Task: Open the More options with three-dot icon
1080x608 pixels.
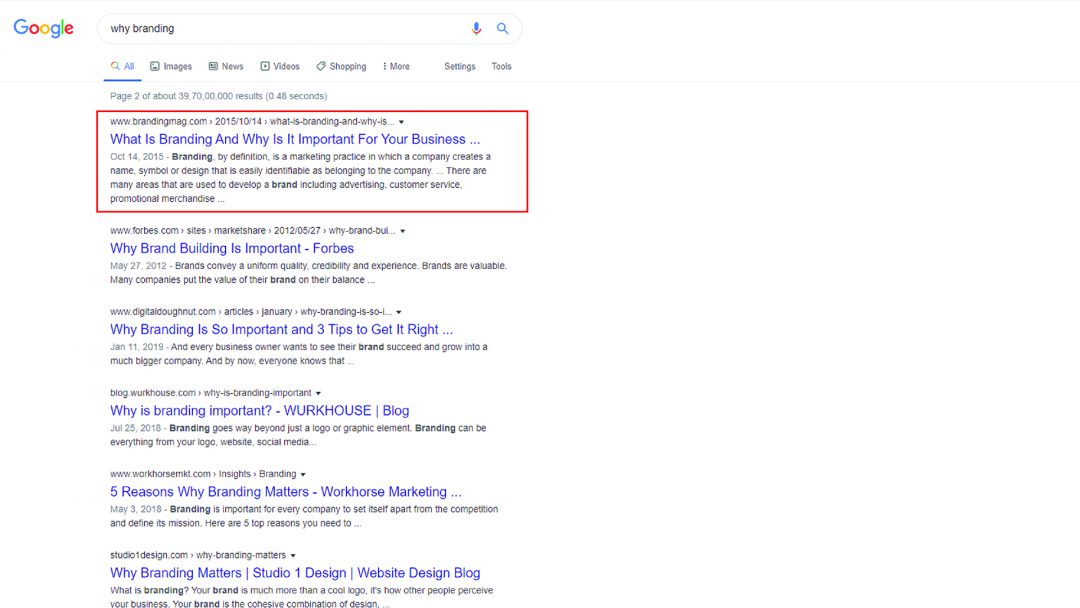Action: click(x=384, y=66)
